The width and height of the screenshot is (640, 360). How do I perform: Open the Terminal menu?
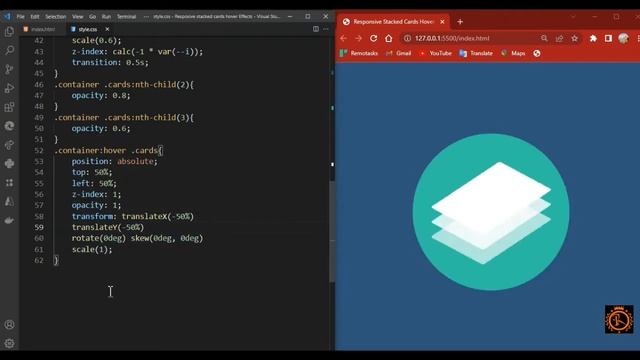point(126,17)
